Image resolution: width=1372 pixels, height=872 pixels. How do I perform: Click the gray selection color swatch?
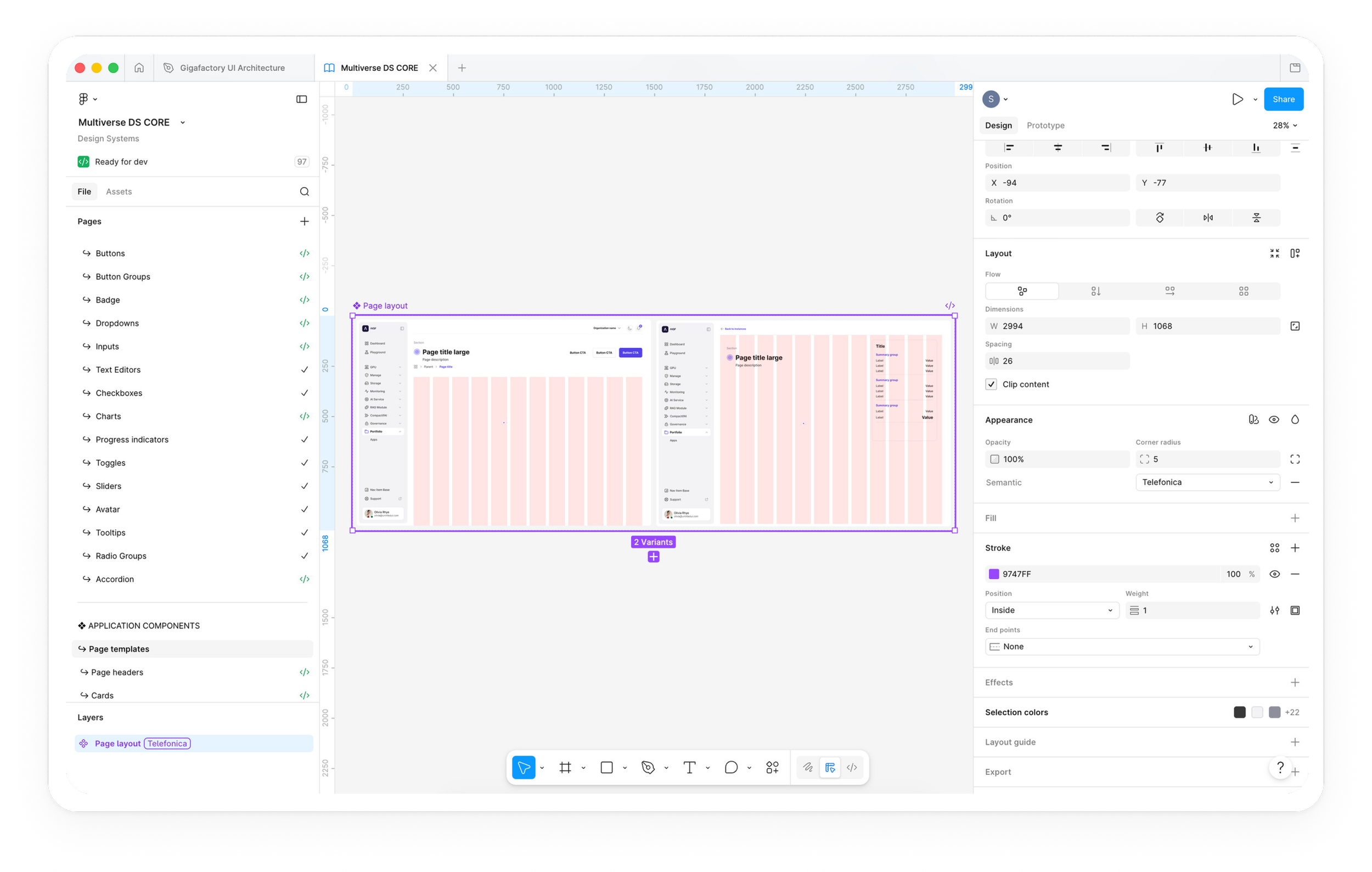tap(1274, 712)
